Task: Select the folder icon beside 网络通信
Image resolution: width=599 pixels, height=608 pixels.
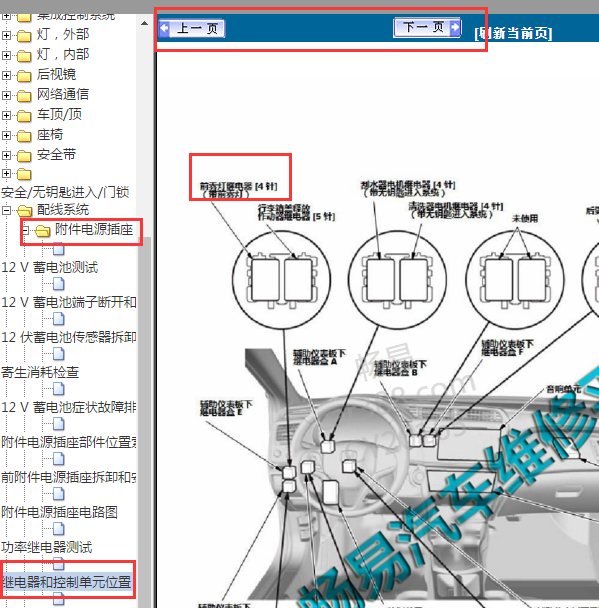Action: pos(24,96)
